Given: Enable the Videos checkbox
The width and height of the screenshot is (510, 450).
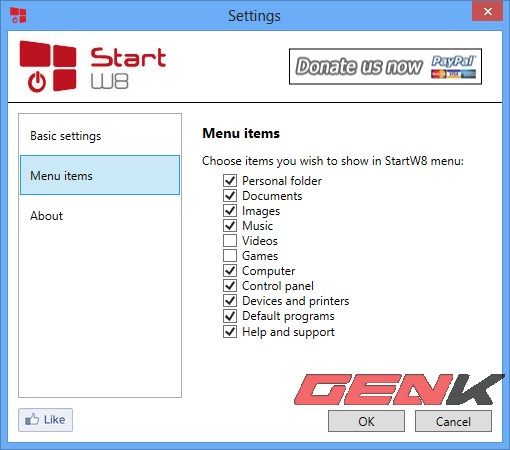Looking at the screenshot, I should (x=230, y=240).
